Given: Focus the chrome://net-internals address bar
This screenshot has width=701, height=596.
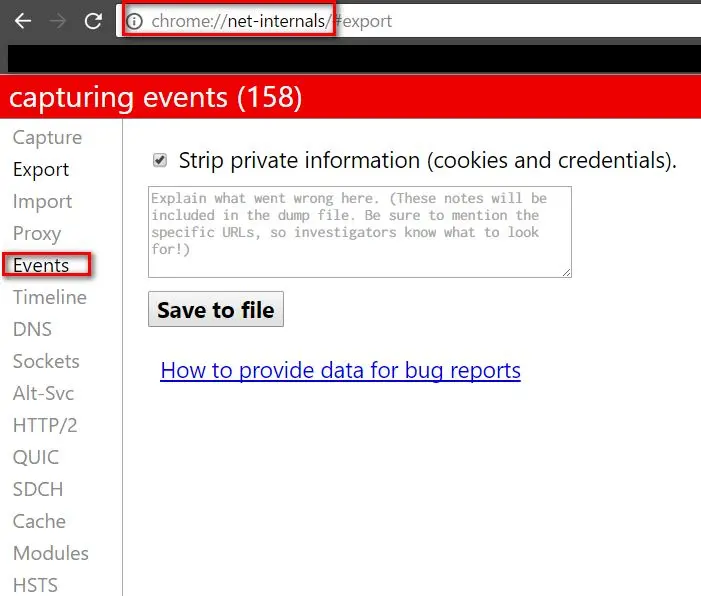Looking at the screenshot, I should [x=408, y=21].
